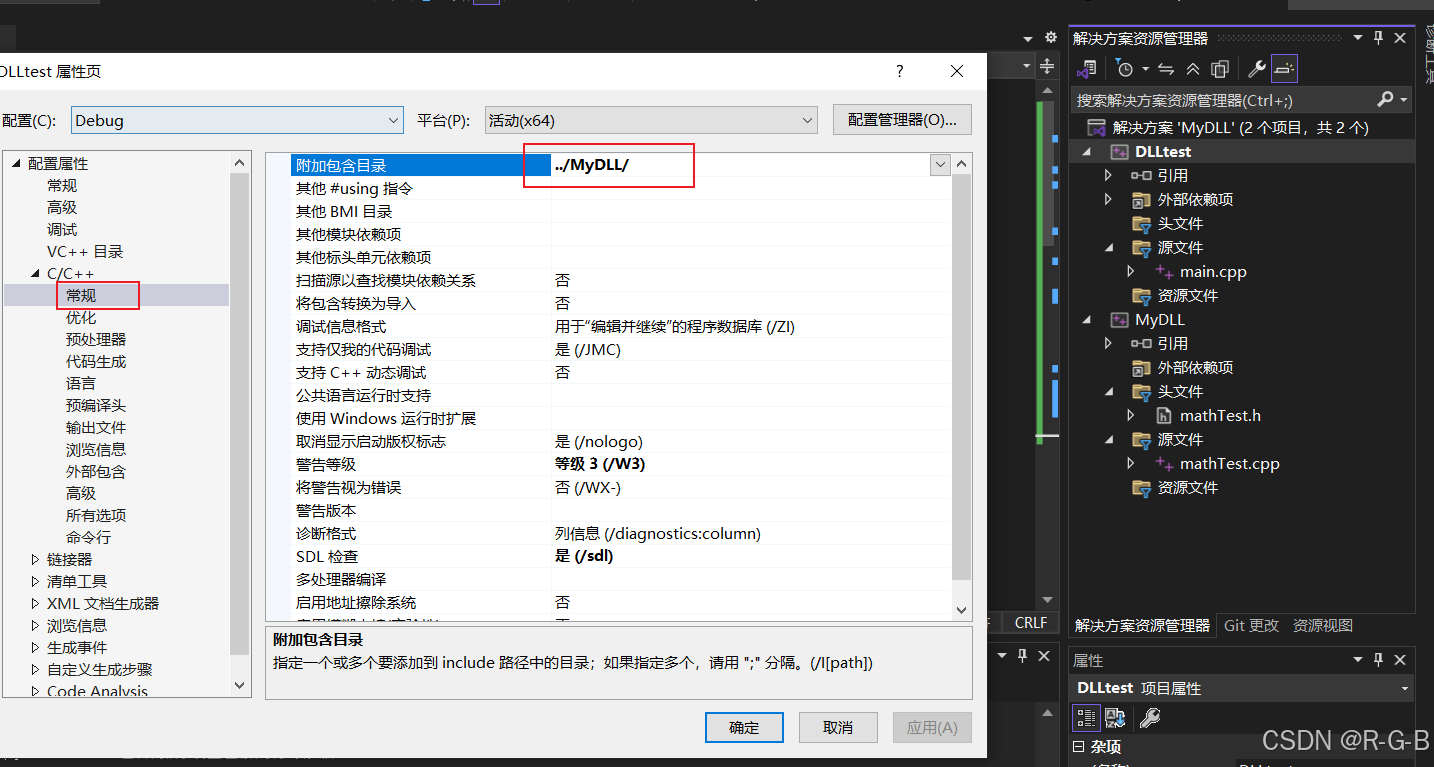1434x767 pixels.
Task: Select 命令行 under C/C++
Action: coord(88,537)
